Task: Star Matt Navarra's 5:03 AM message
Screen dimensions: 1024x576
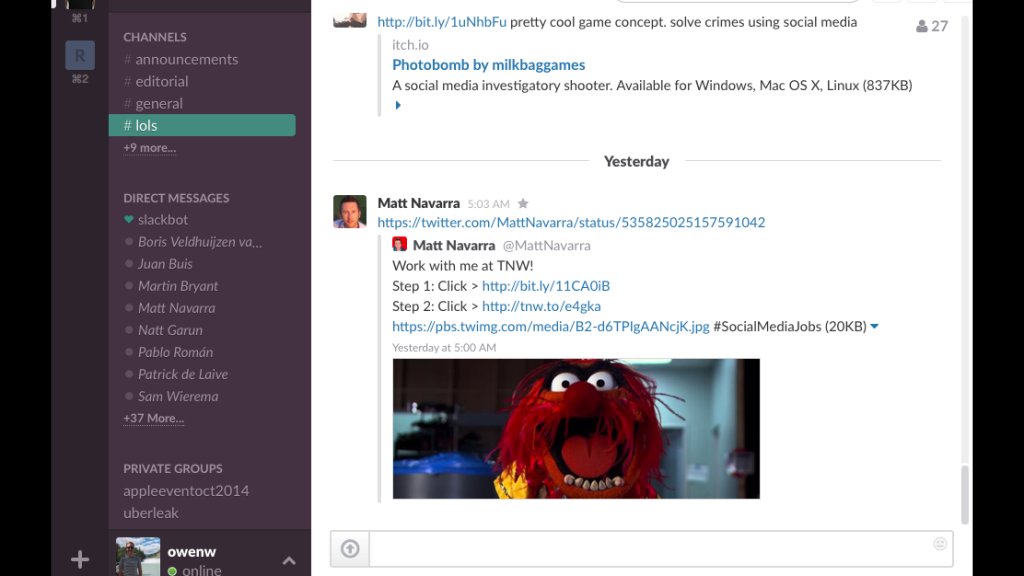Action: point(523,204)
